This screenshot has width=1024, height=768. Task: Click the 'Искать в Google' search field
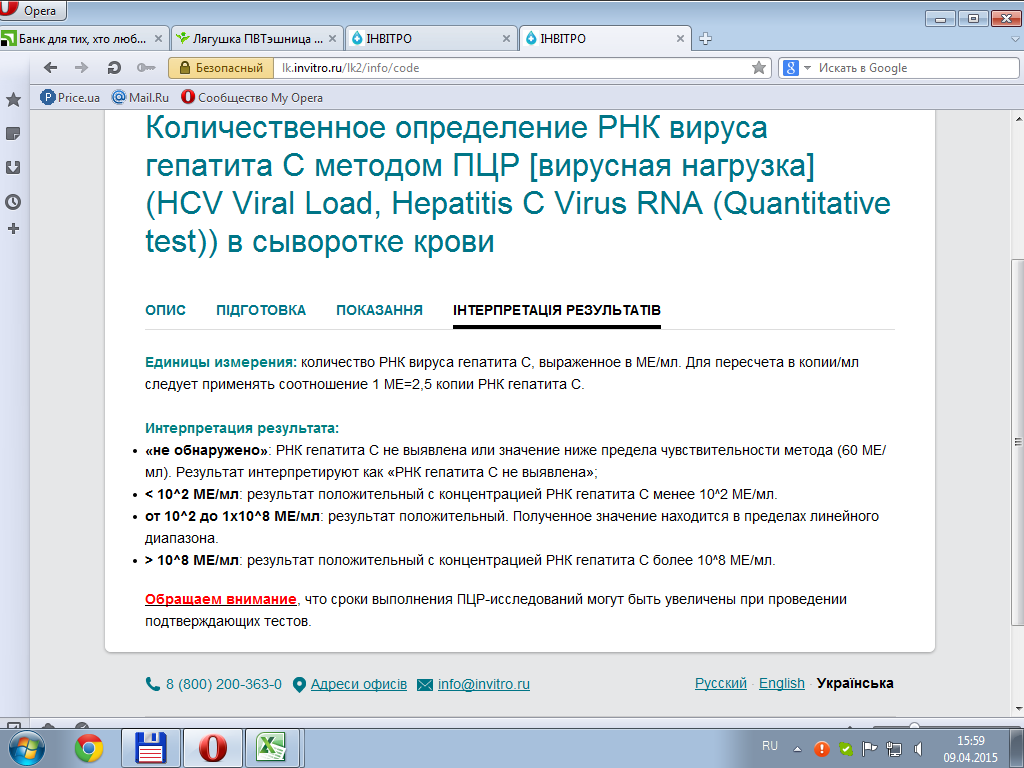click(x=916, y=67)
